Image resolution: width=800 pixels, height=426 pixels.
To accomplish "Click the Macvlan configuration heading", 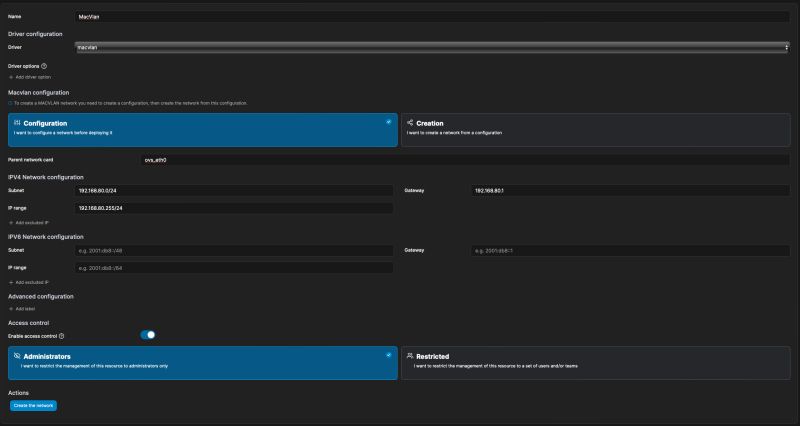I will click(x=39, y=93).
